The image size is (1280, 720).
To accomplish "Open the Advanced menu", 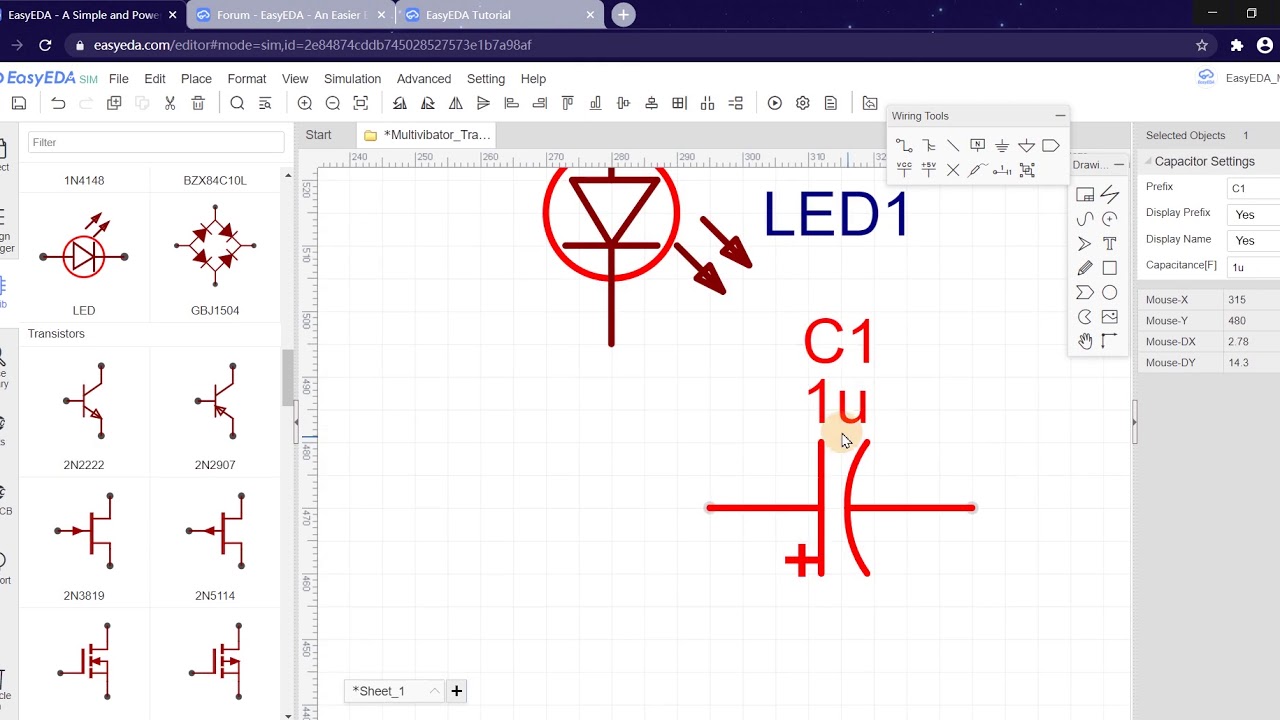I will pos(424,79).
